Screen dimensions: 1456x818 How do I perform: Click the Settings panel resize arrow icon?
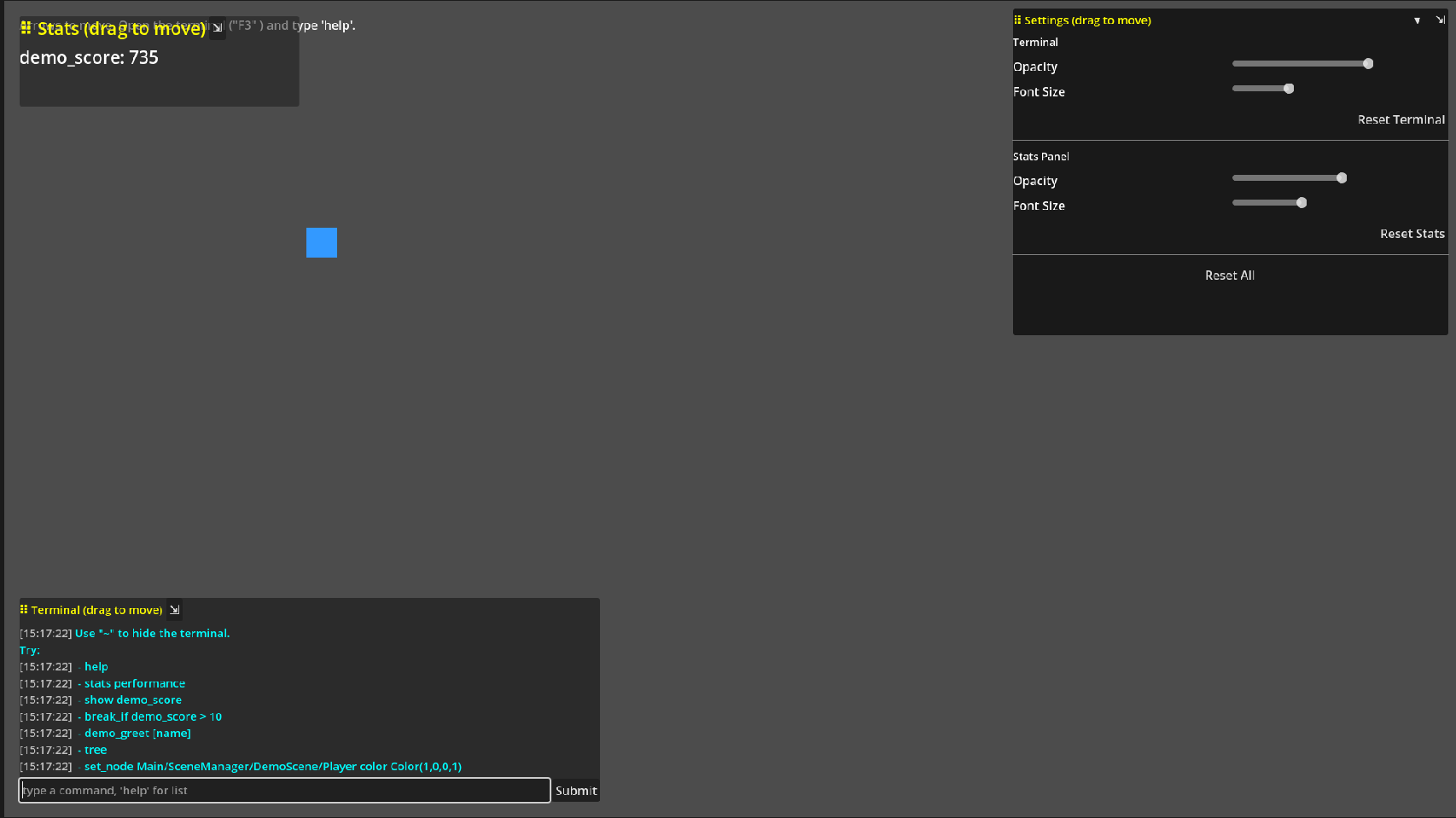click(x=1440, y=20)
